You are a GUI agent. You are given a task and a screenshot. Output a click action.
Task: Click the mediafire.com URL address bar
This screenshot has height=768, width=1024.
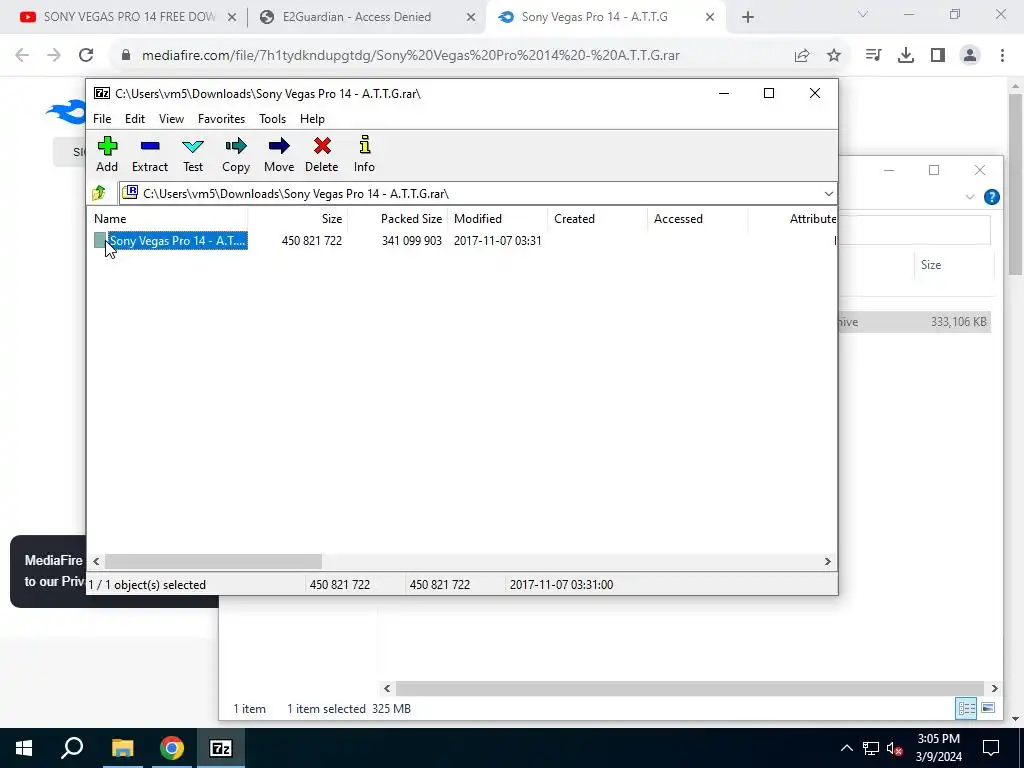tap(410, 56)
